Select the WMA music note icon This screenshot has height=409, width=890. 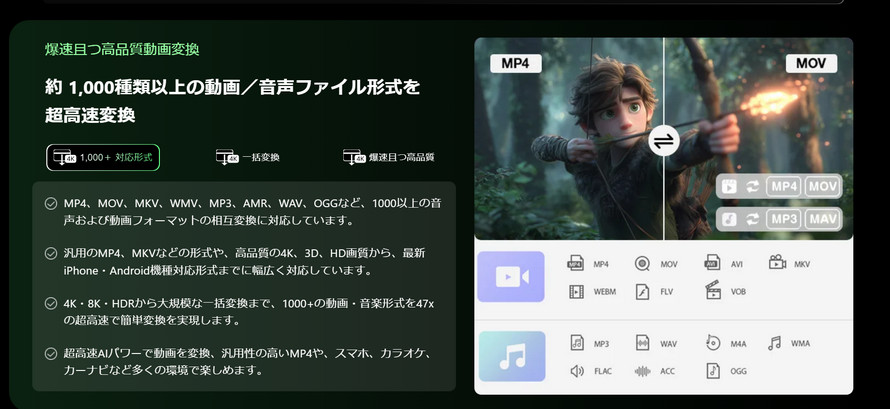tap(774, 343)
